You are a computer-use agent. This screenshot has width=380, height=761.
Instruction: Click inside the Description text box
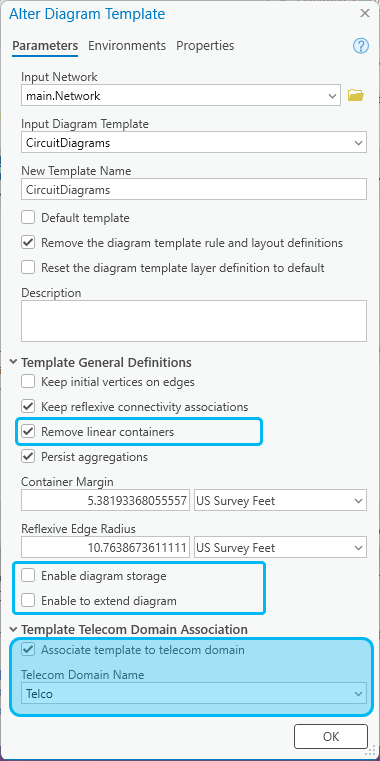194,321
